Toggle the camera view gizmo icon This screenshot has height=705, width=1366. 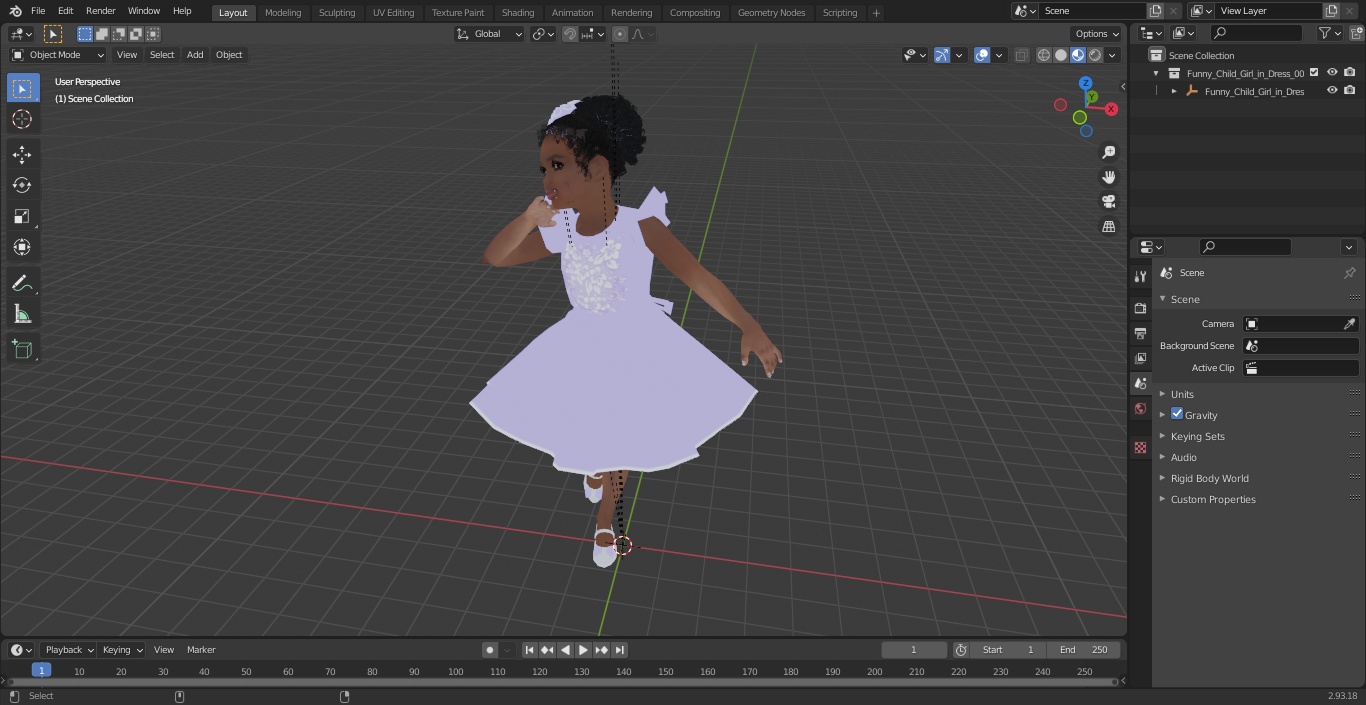pyautogui.click(x=1109, y=202)
